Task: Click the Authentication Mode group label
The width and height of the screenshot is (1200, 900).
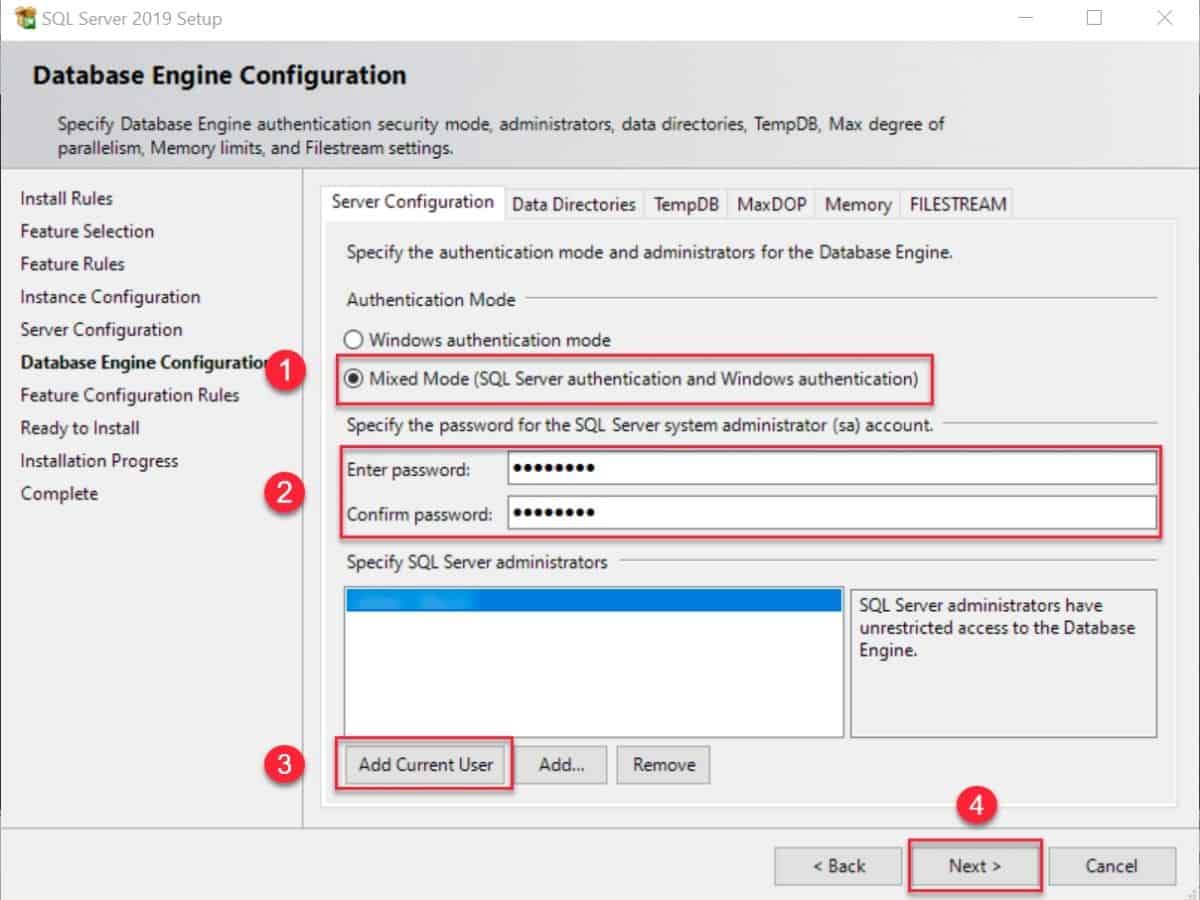Action: [431, 299]
